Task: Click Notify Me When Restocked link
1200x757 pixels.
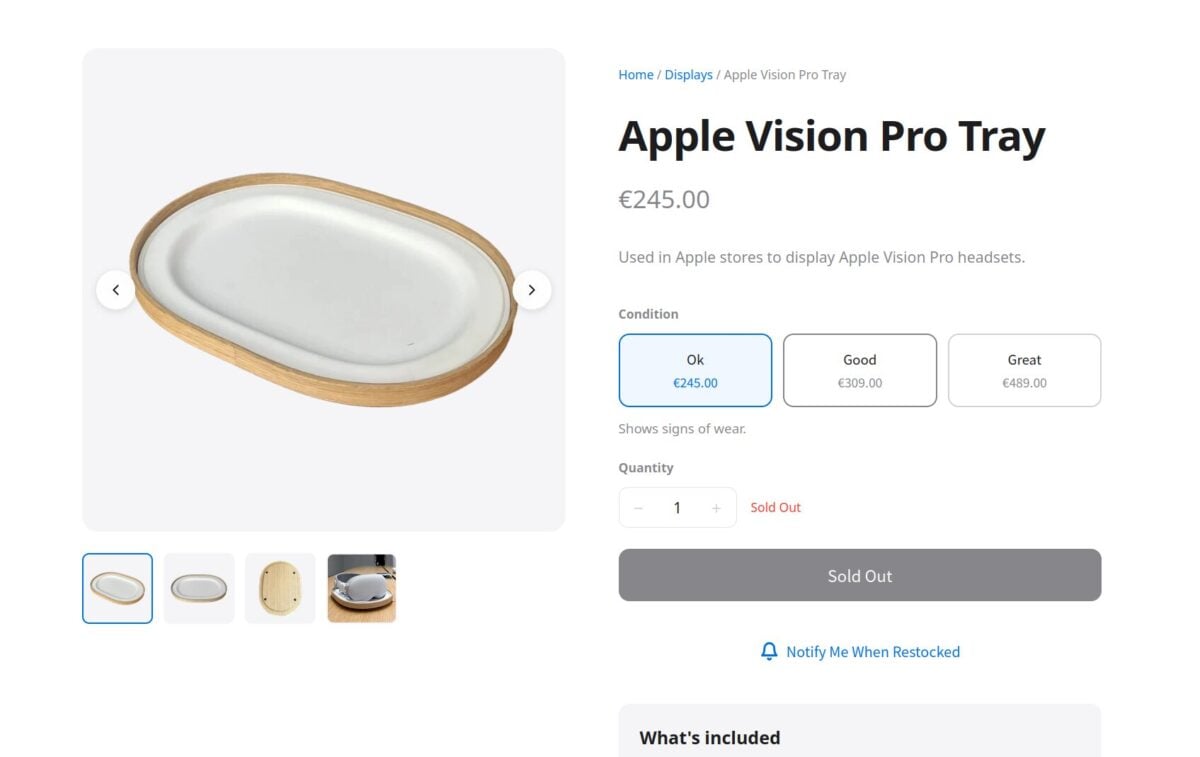Action: [872, 652]
